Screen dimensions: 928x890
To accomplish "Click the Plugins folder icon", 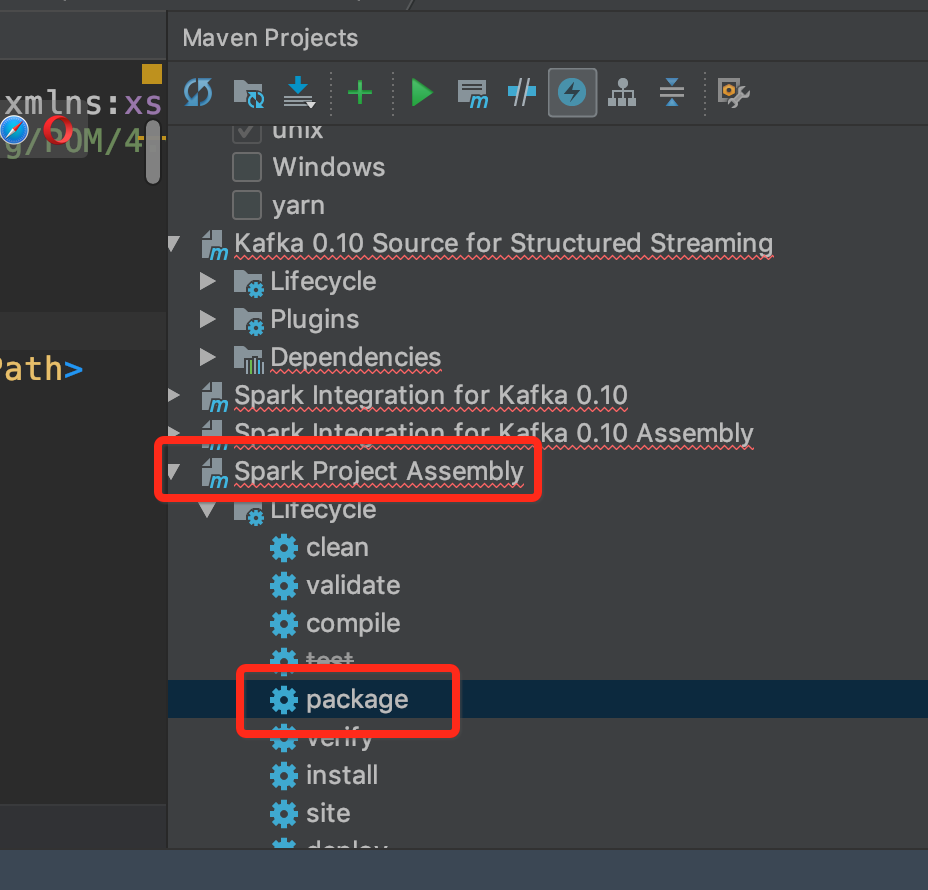I will pyautogui.click(x=249, y=321).
